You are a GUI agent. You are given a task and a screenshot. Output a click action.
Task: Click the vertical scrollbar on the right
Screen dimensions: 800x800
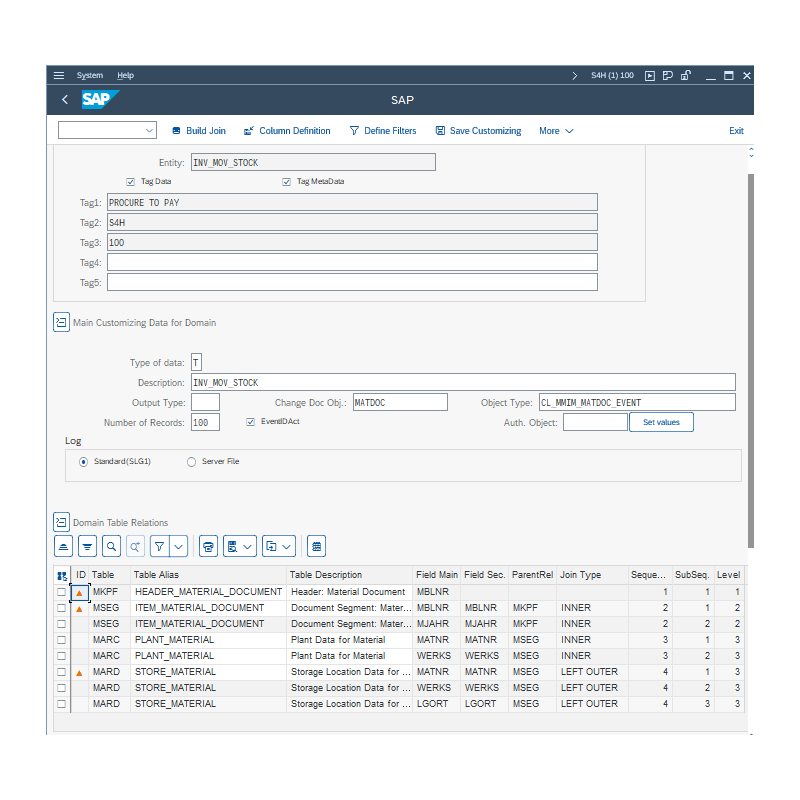[750, 350]
